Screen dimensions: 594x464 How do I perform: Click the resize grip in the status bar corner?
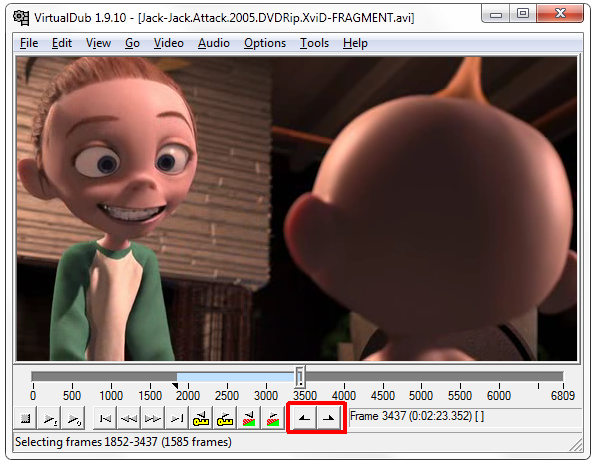click(x=576, y=445)
